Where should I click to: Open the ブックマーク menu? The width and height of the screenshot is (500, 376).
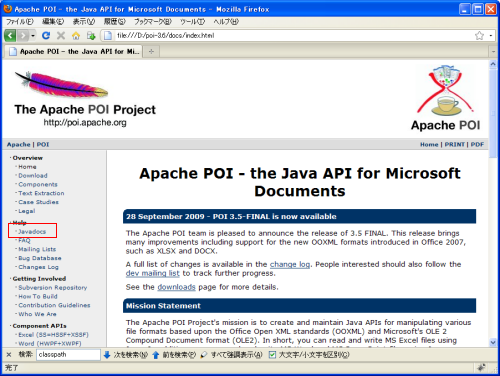[x=153, y=22]
